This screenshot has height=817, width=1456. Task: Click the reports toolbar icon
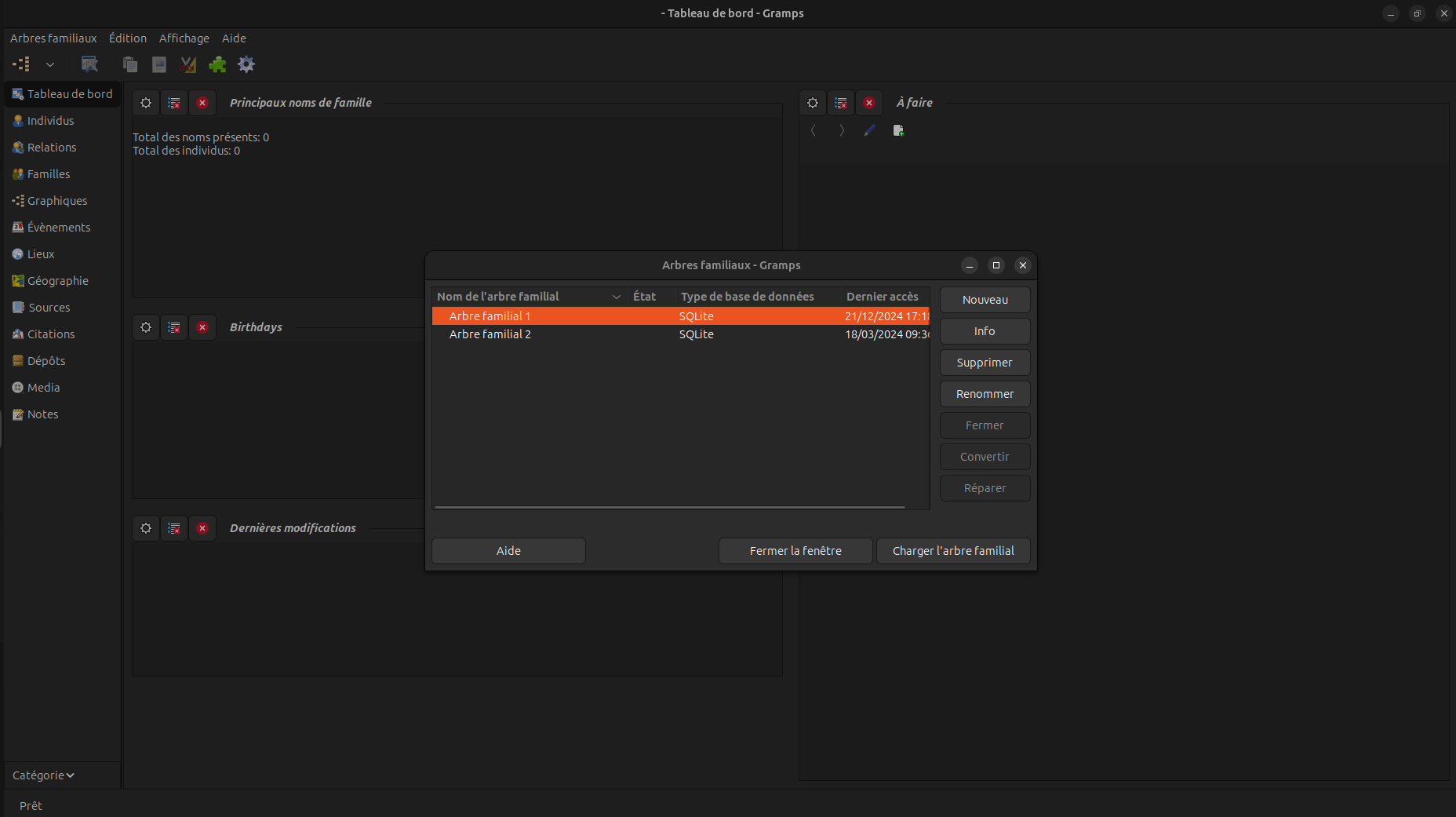pos(159,64)
